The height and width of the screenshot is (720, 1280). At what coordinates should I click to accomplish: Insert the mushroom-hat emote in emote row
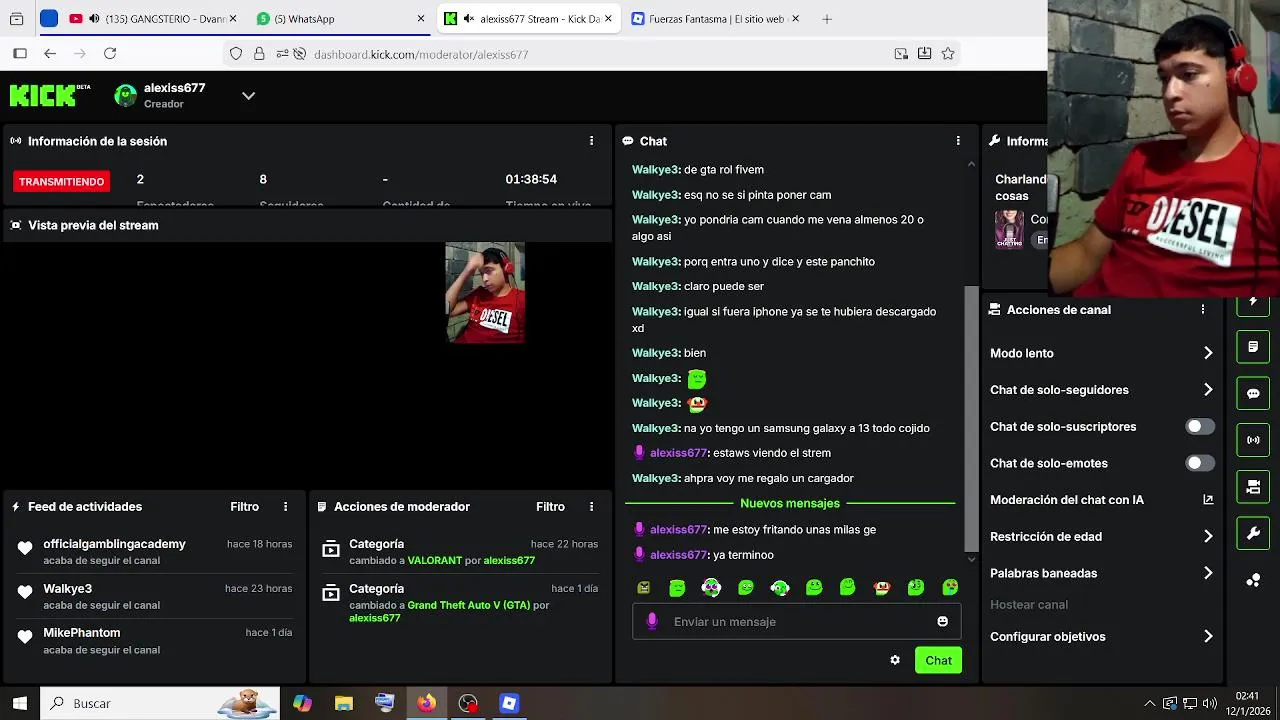coord(882,588)
